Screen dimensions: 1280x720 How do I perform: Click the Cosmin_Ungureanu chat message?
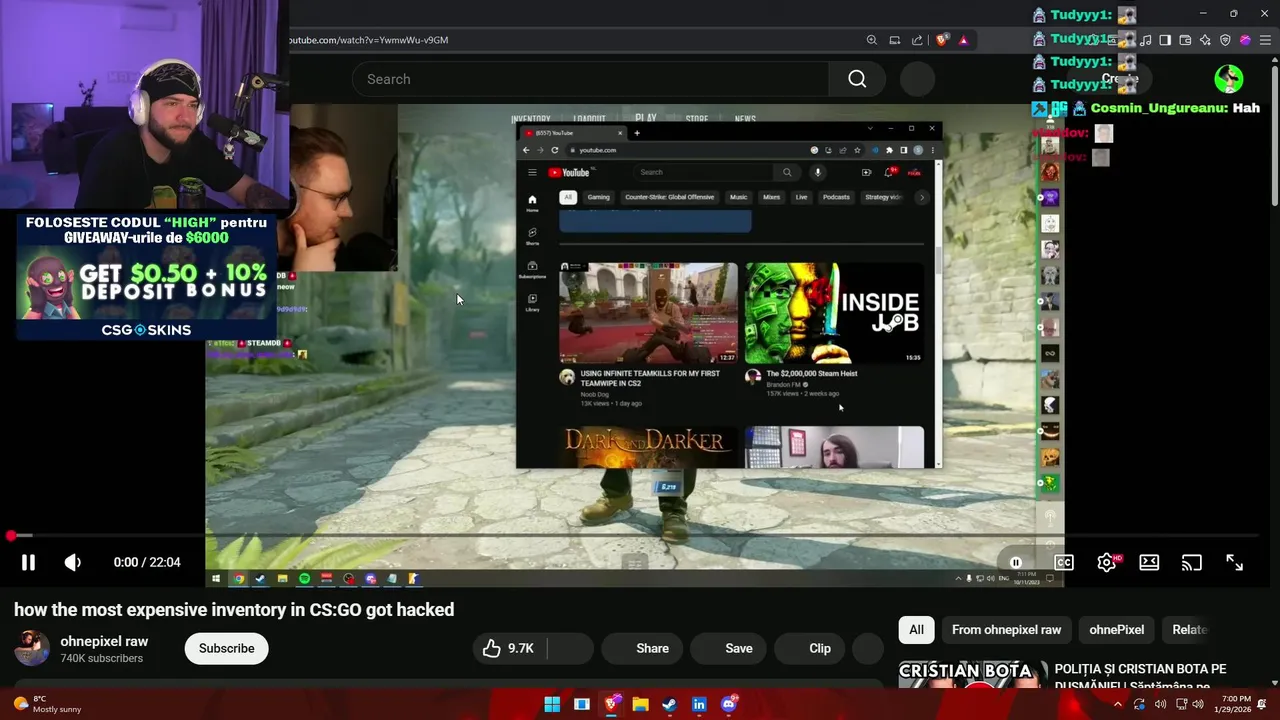tap(1146, 108)
